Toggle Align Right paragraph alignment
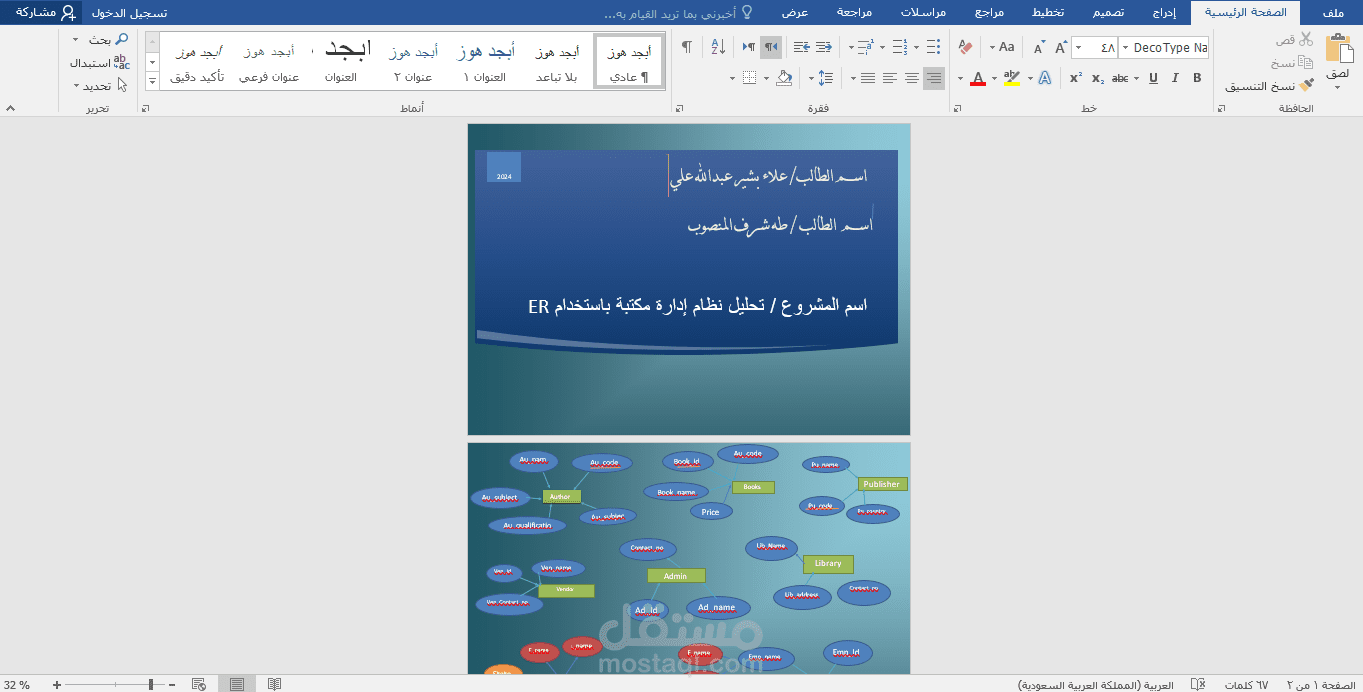 point(934,78)
